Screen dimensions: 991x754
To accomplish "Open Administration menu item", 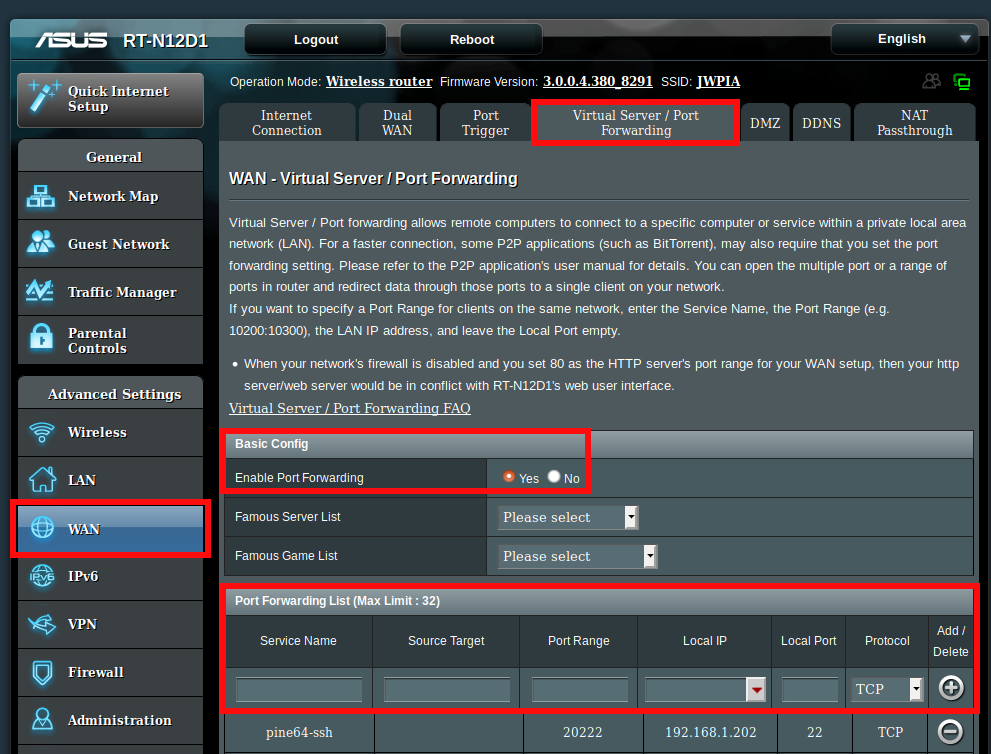I will tap(111, 721).
